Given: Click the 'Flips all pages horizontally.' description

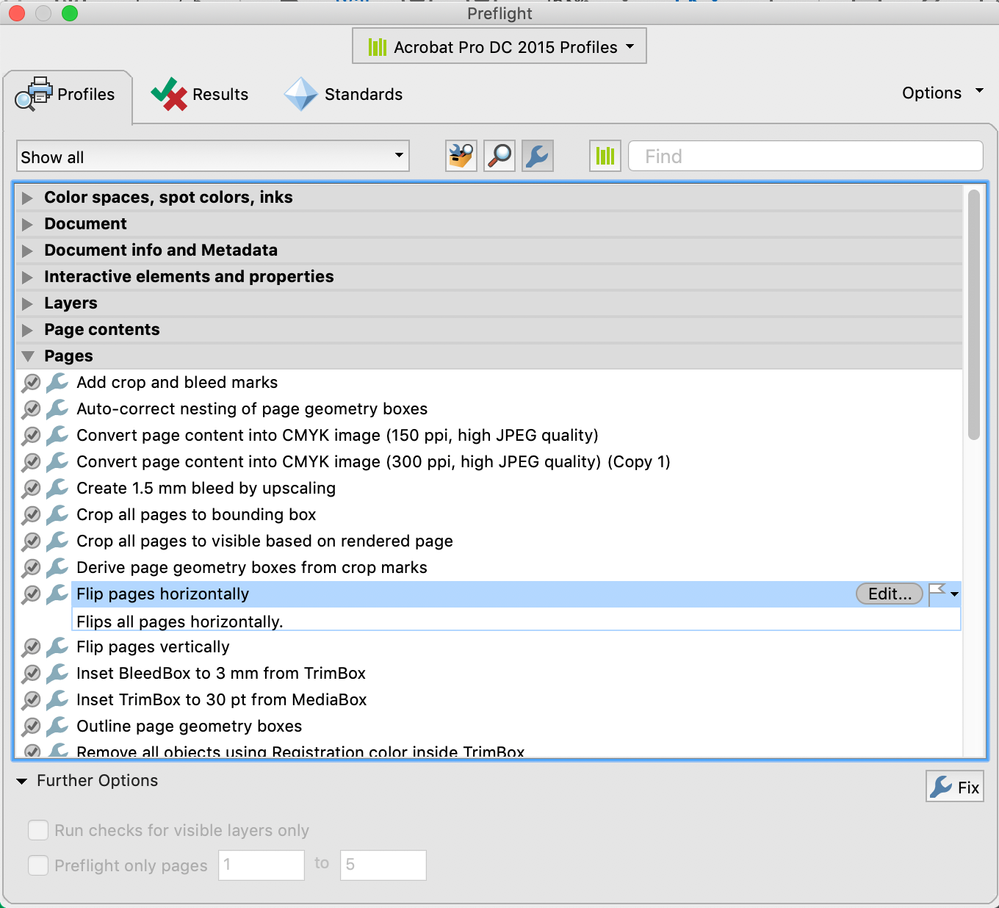Looking at the screenshot, I should pos(180,621).
